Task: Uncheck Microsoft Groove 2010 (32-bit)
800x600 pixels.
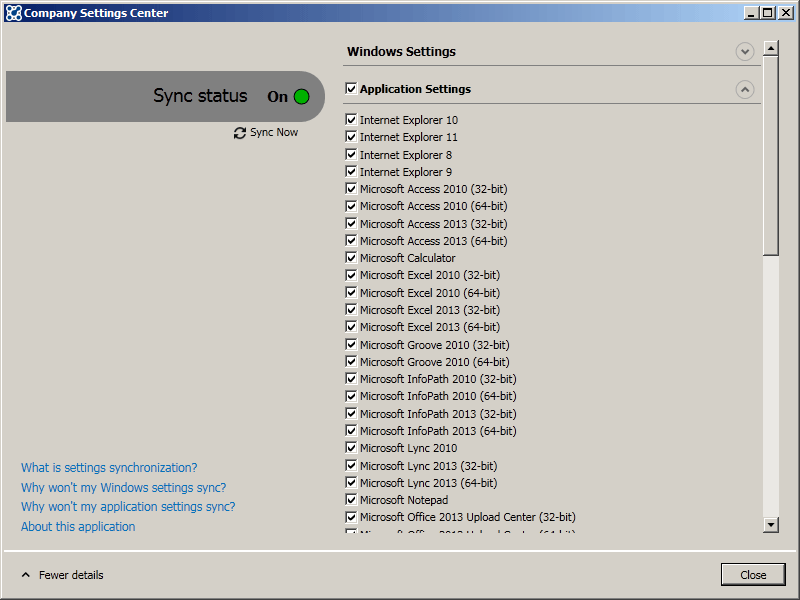Action: pos(351,344)
